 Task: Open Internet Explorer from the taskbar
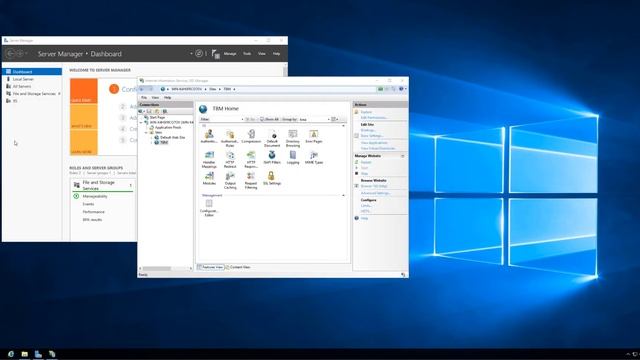tap(11, 354)
